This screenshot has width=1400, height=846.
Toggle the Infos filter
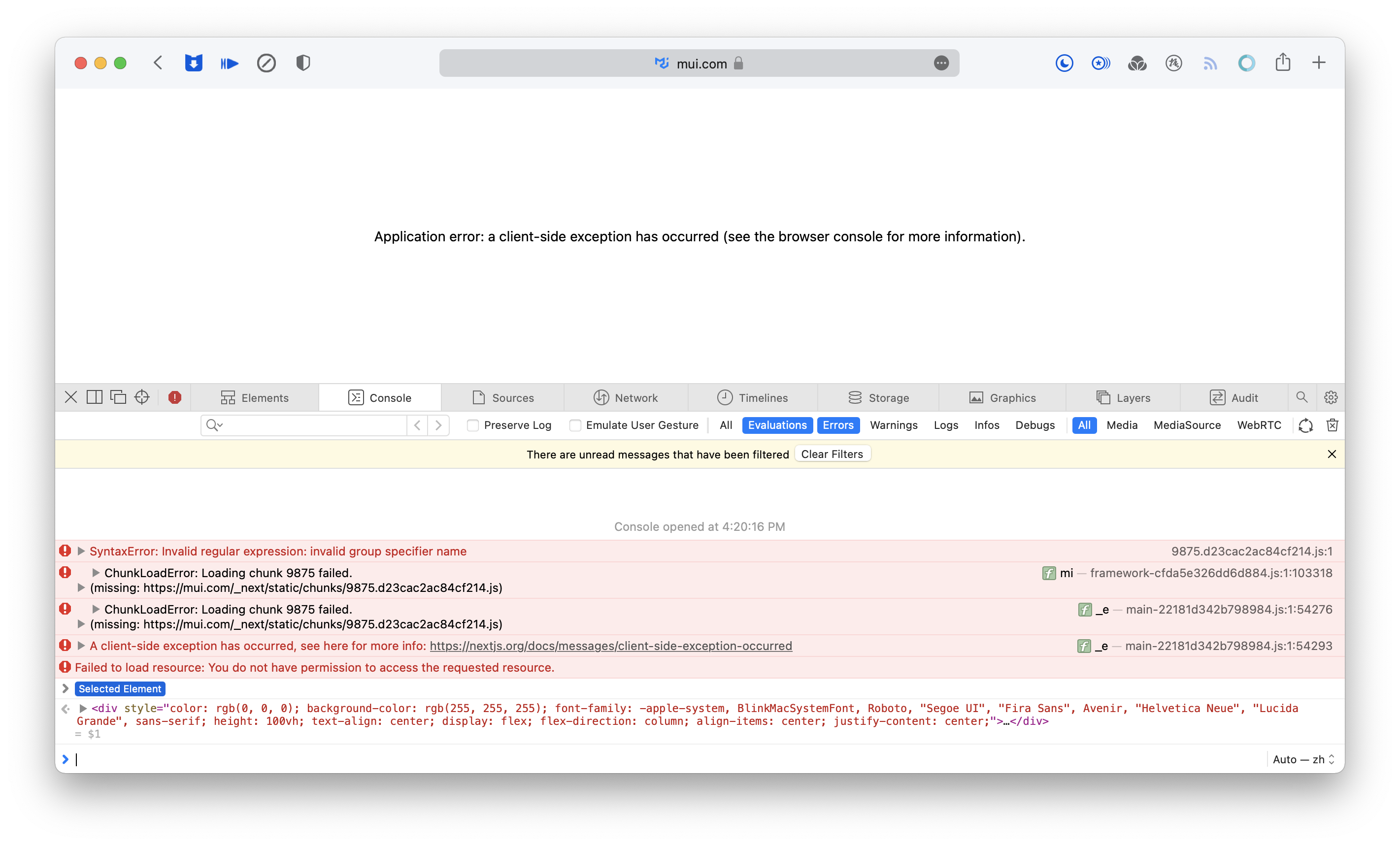(987, 425)
